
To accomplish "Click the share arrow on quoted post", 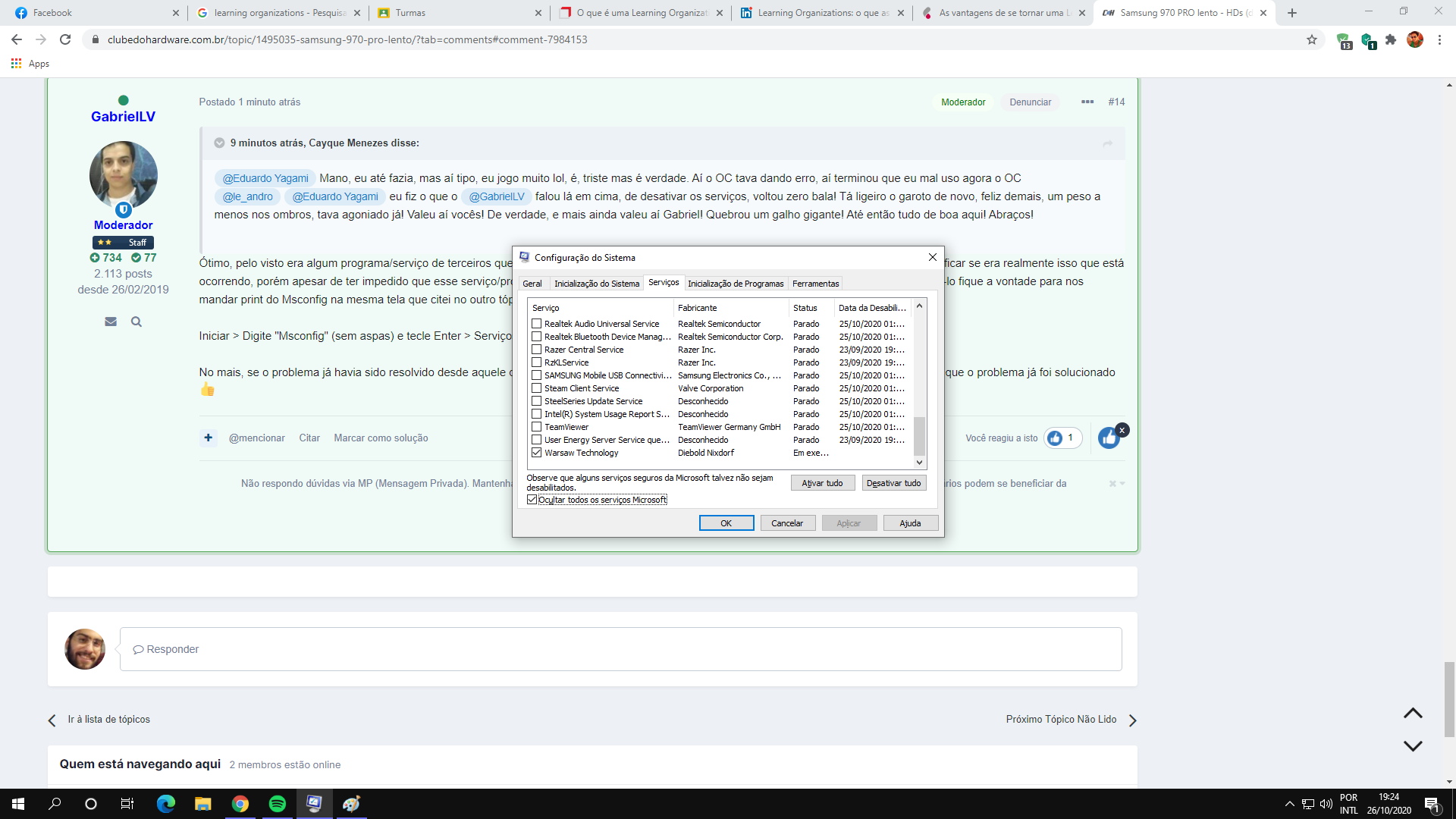I will click(x=1108, y=143).
